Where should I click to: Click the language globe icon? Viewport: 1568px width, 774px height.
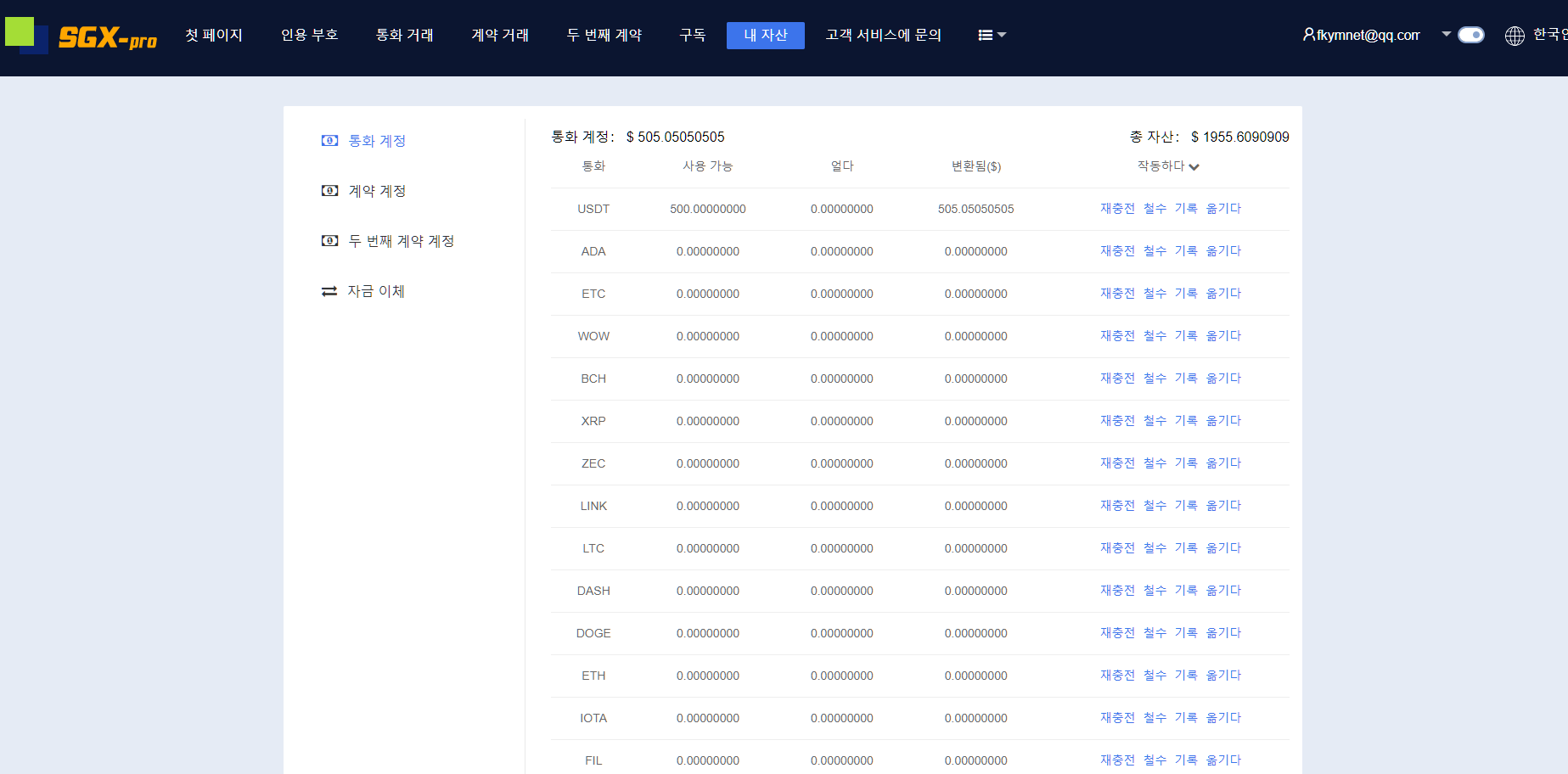[x=1515, y=36]
